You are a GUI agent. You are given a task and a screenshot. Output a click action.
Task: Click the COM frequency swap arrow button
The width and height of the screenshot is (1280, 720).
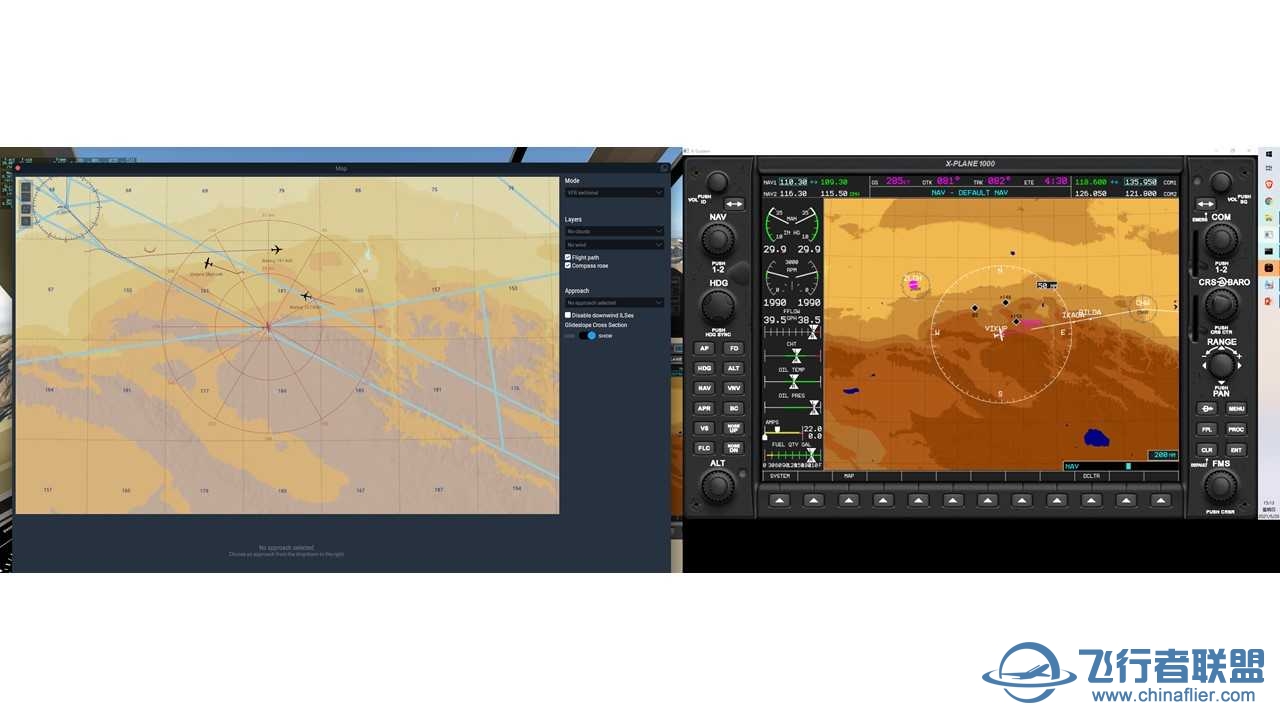(1205, 204)
